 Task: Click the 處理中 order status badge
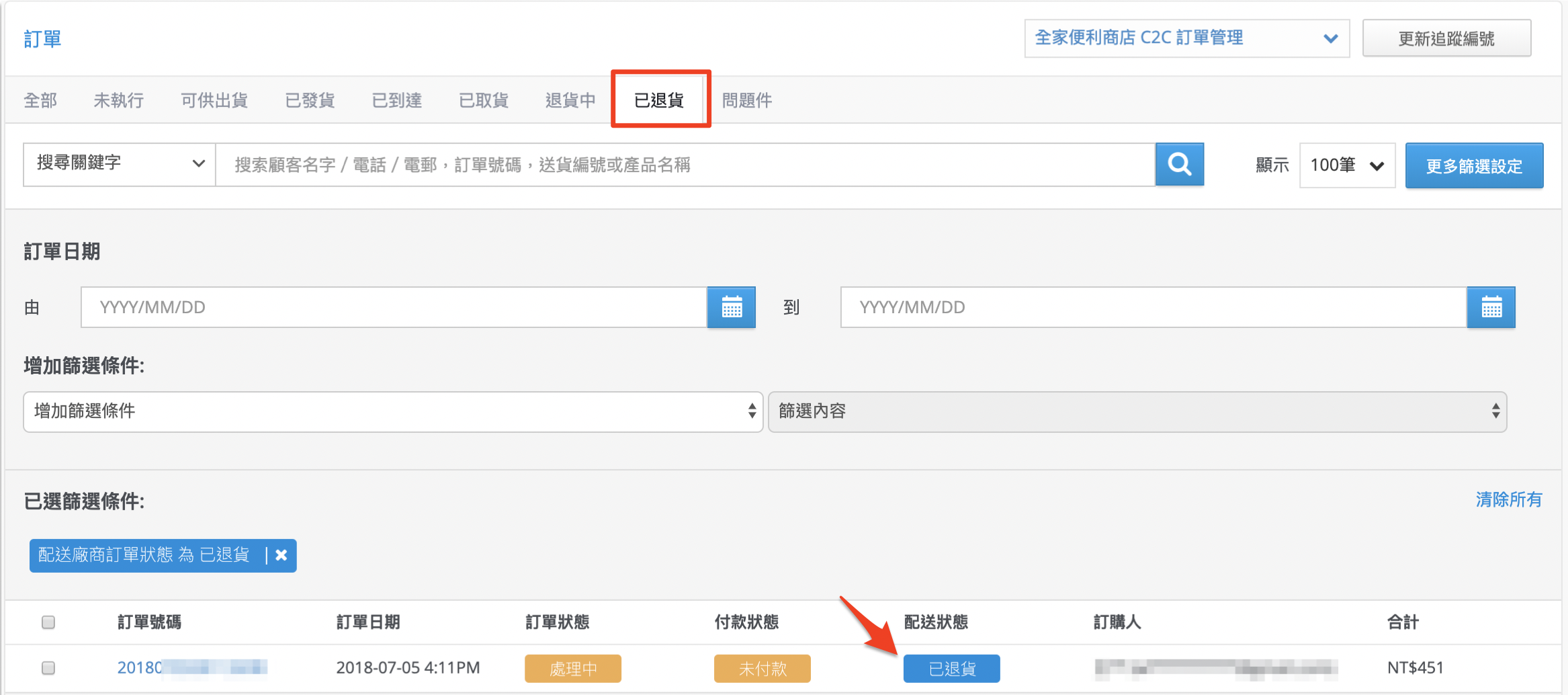click(573, 668)
